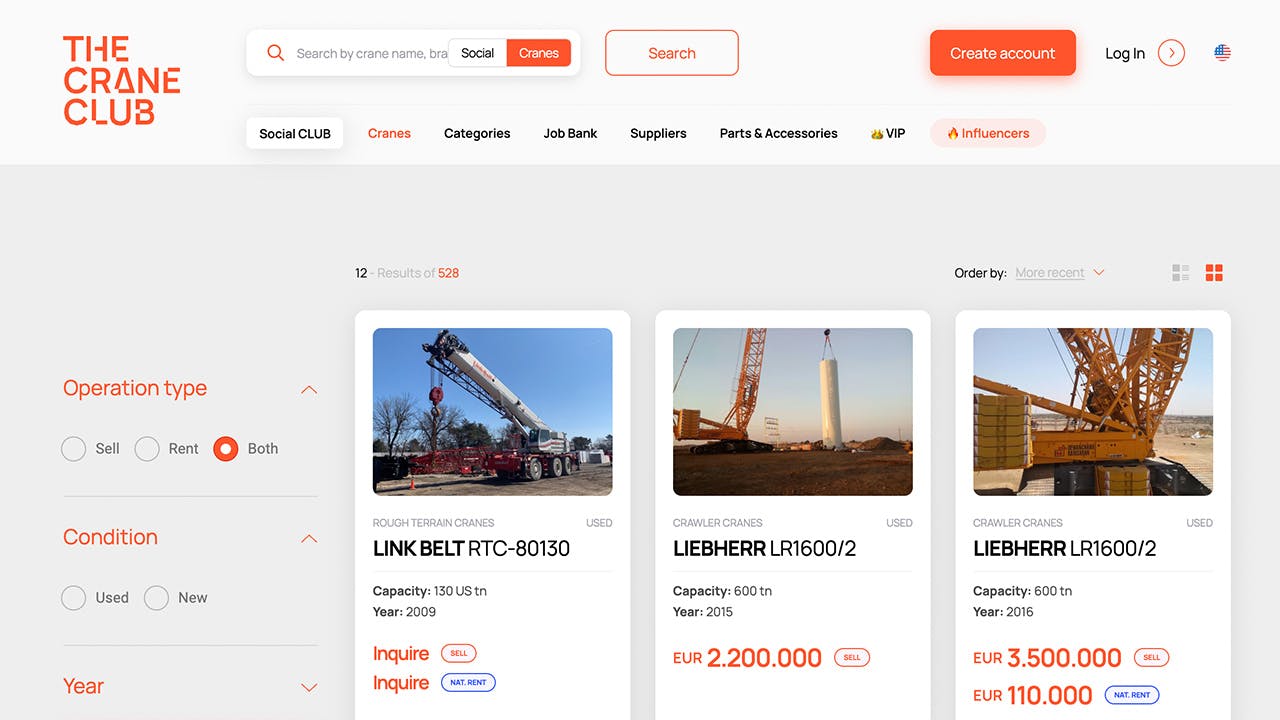
Task: Open the 2015 LIEBHERR LR1600/2 listing title
Action: pos(765,548)
